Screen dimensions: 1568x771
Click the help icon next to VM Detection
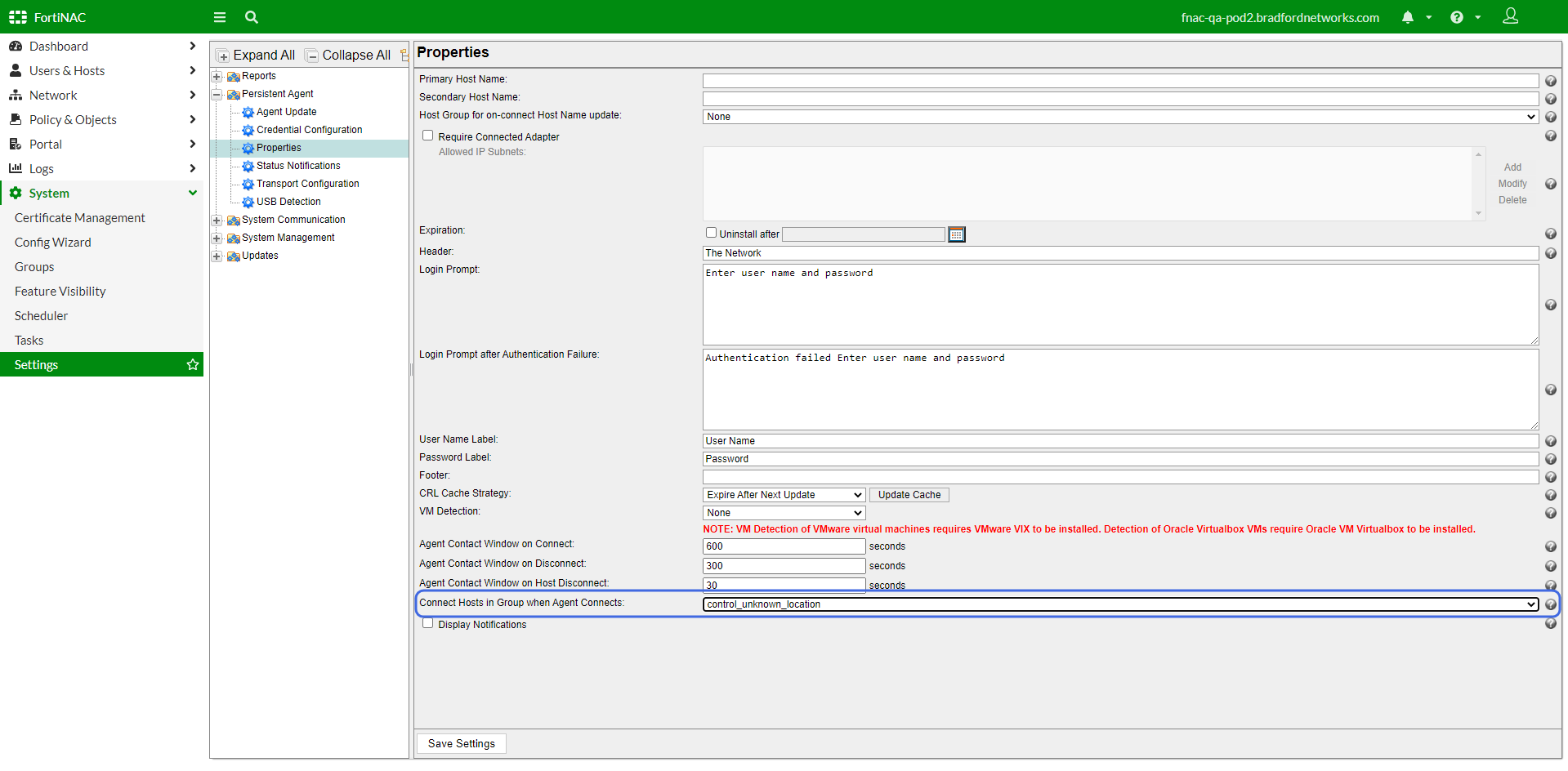(1550, 513)
